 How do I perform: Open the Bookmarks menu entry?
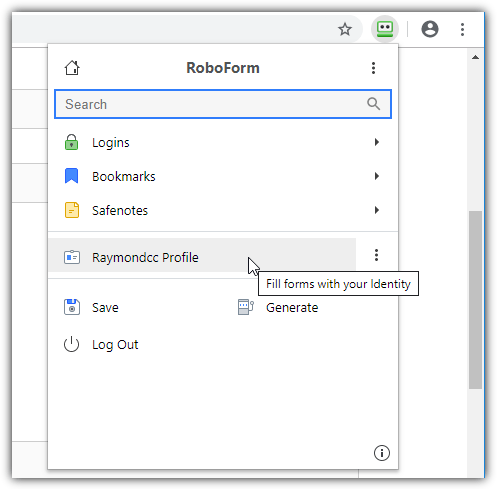pos(223,176)
